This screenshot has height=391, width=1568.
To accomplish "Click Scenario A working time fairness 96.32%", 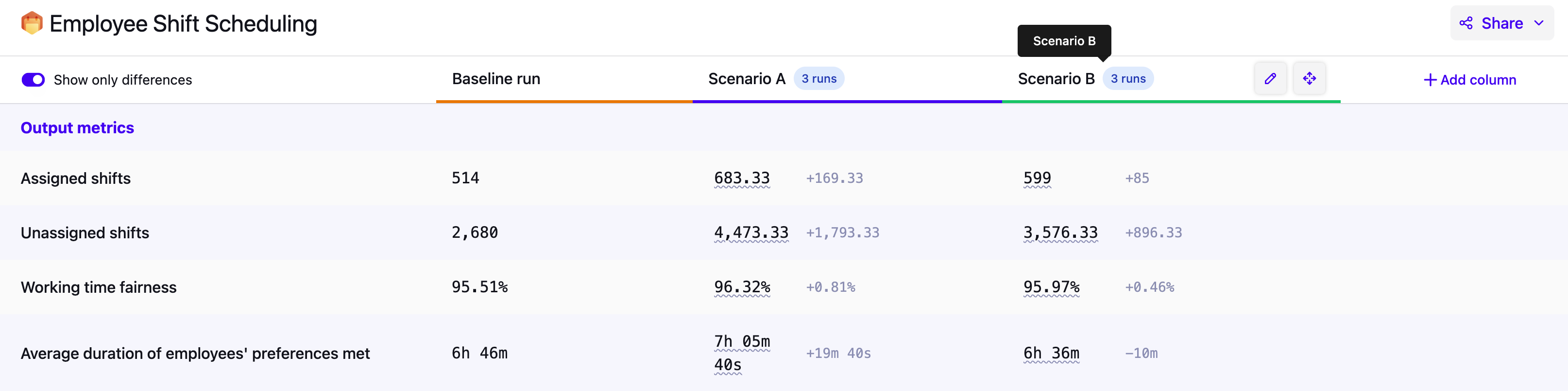I will click(741, 287).
